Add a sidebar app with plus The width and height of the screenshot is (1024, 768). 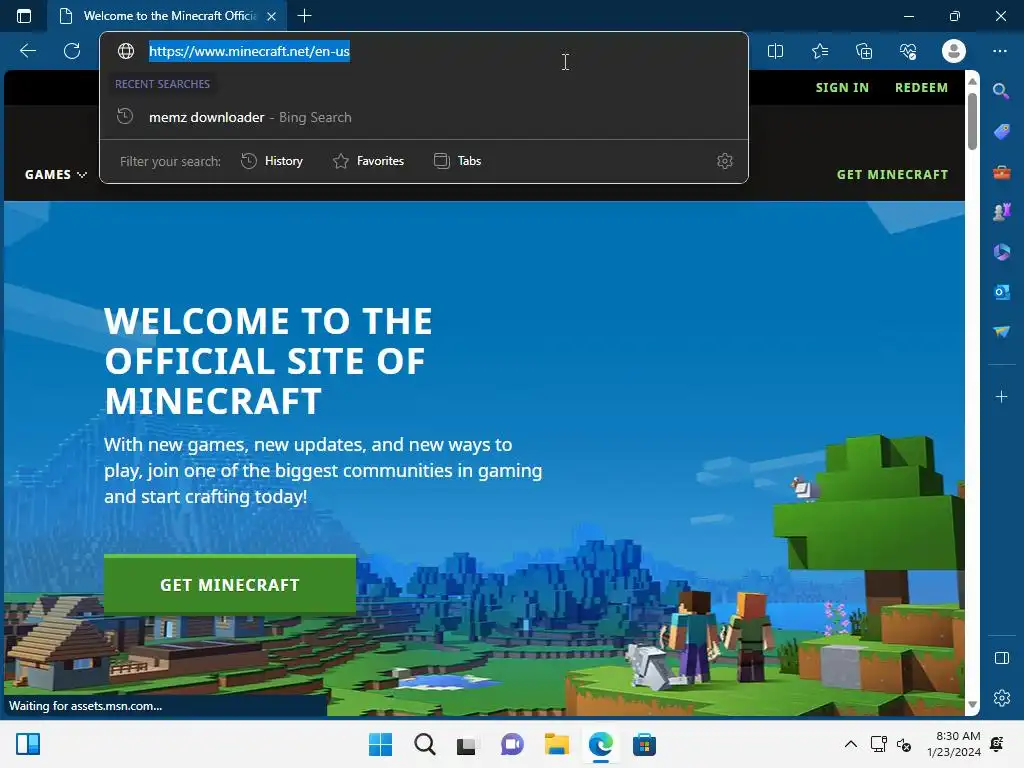coord(1001,396)
